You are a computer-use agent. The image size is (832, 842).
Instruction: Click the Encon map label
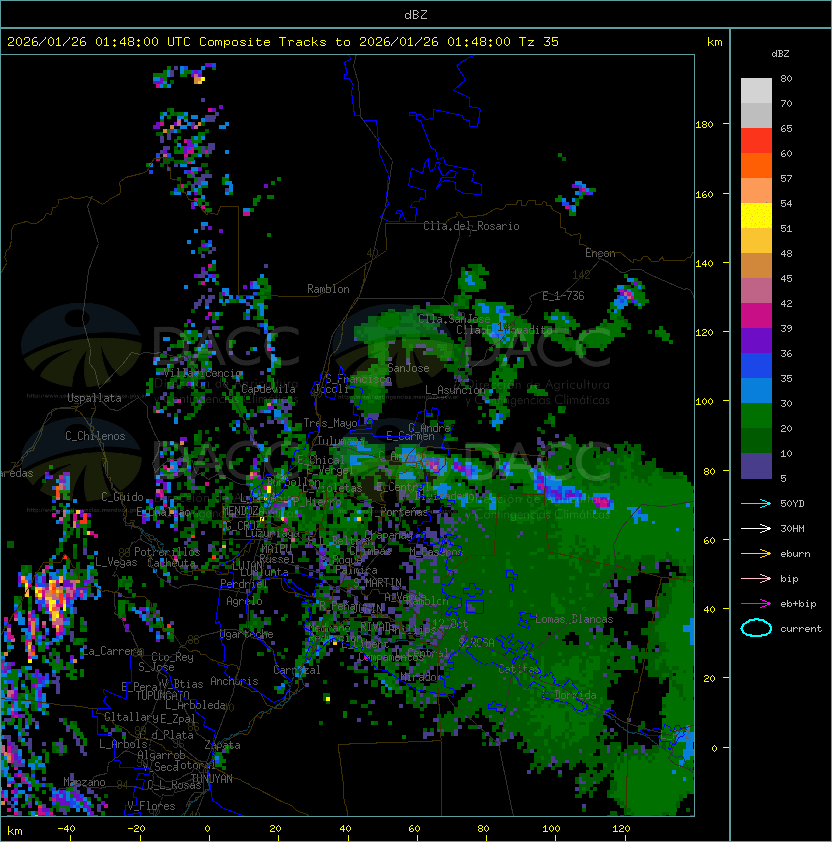point(600,253)
